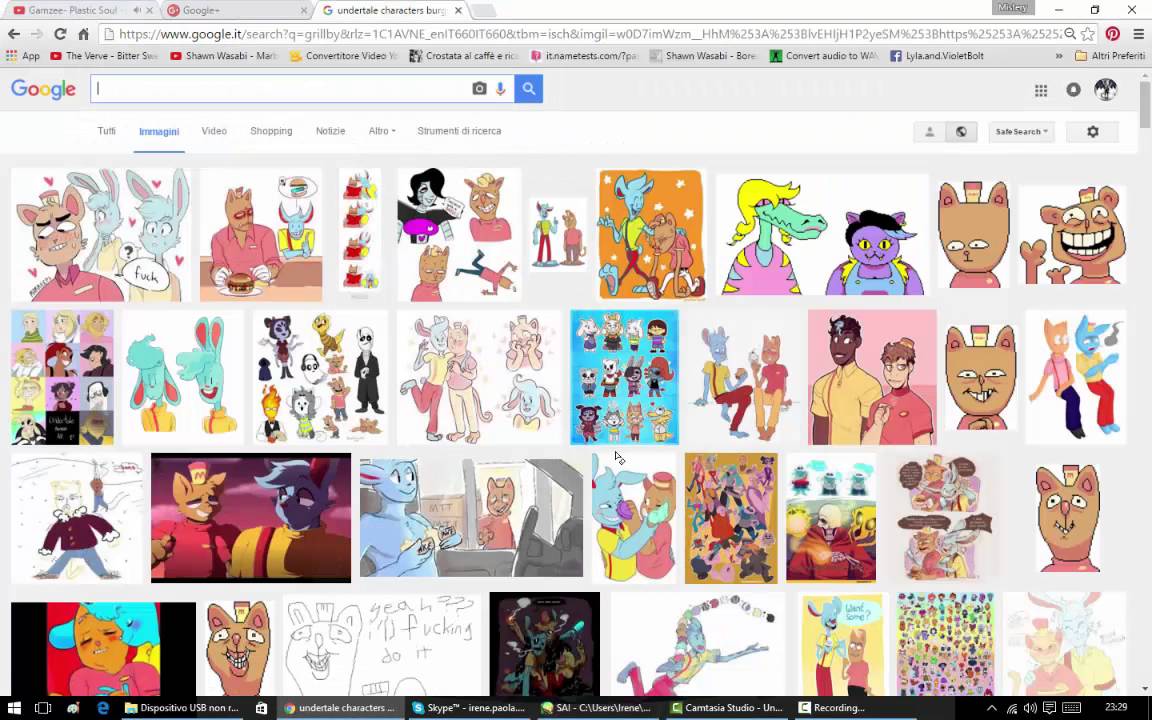Open Convertitore Video bookmark
This screenshot has width=1152, height=720.
click(x=344, y=56)
